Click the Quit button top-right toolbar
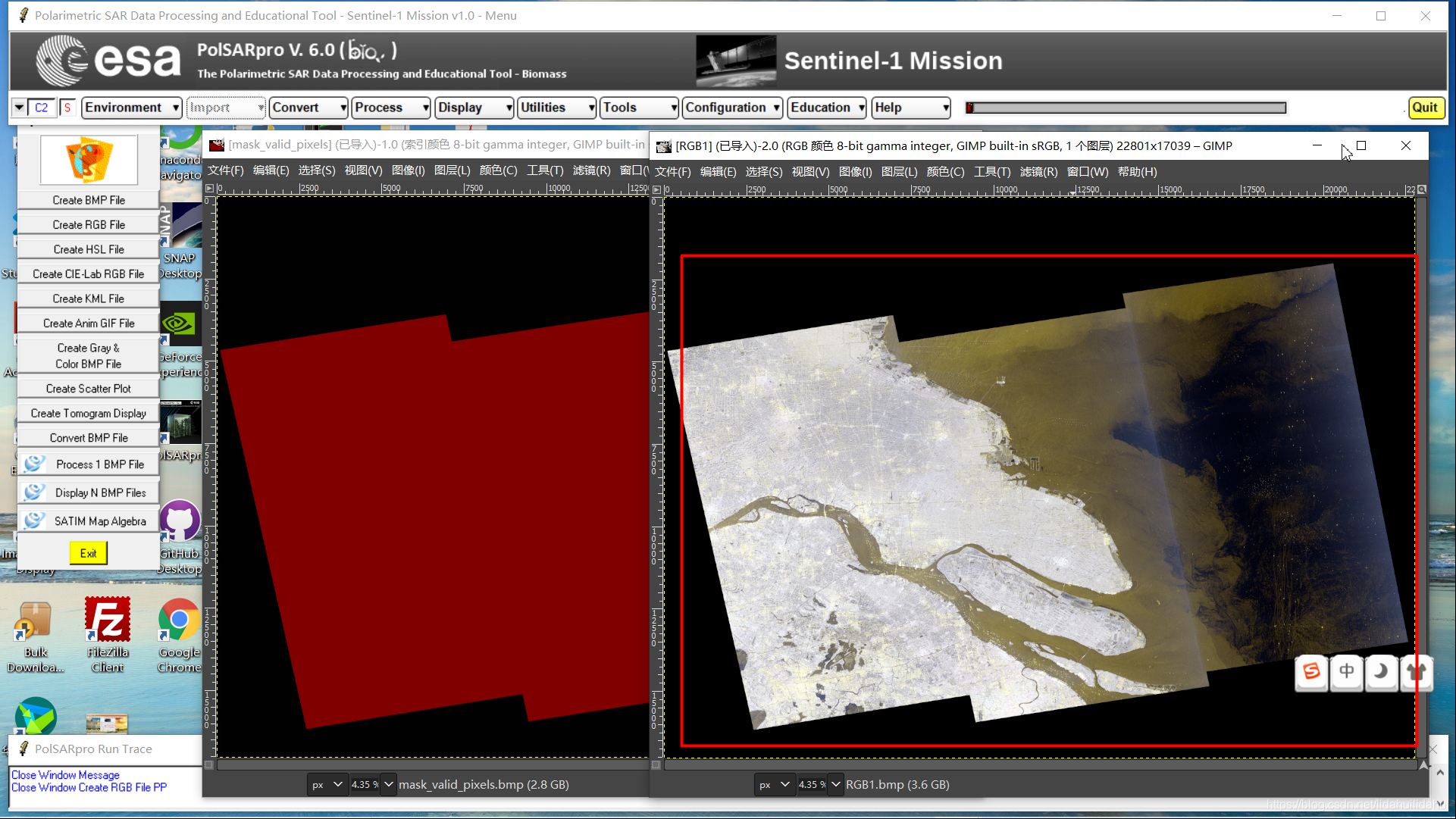Viewport: 1456px width, 819px height. (x=1424, y=107)
